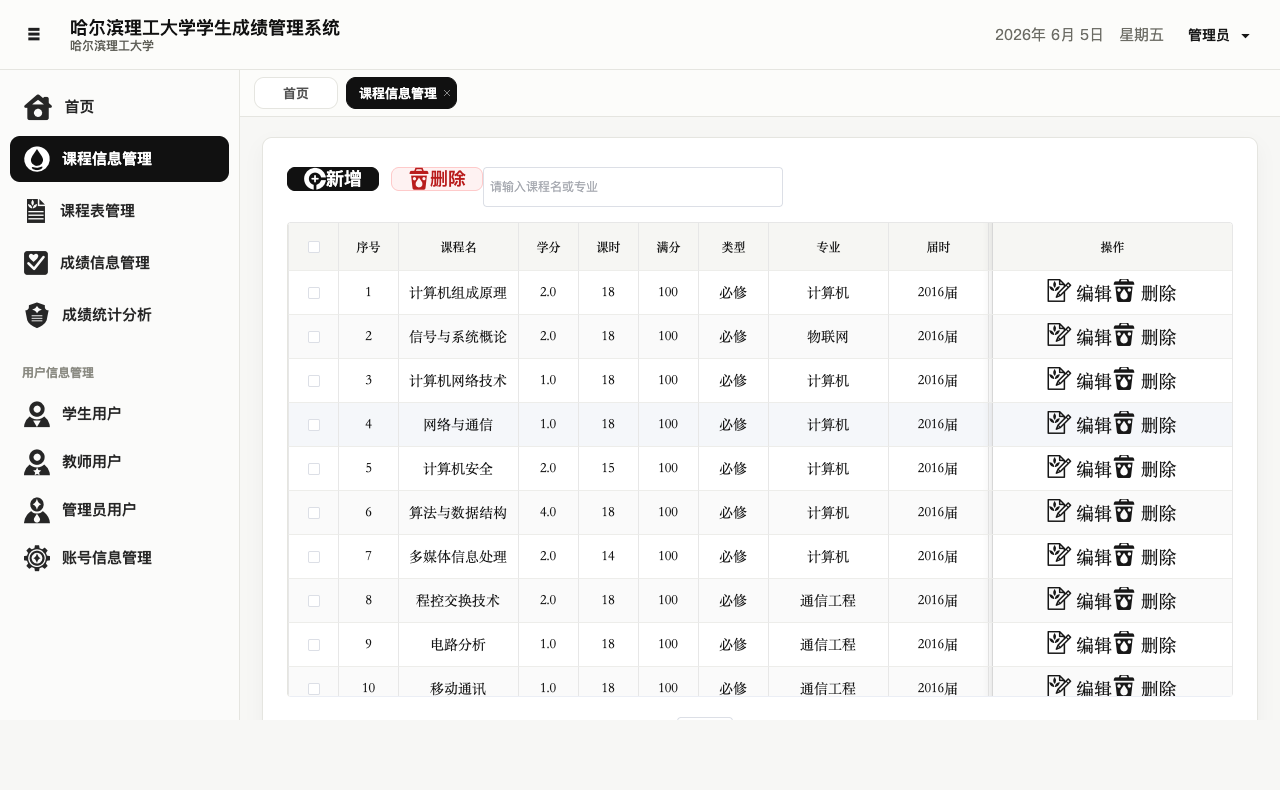The height and width of the screenshot is (790, 1280).
Task: Open 成绩信息管理 in the sidebar
Action: pos(119,263)
